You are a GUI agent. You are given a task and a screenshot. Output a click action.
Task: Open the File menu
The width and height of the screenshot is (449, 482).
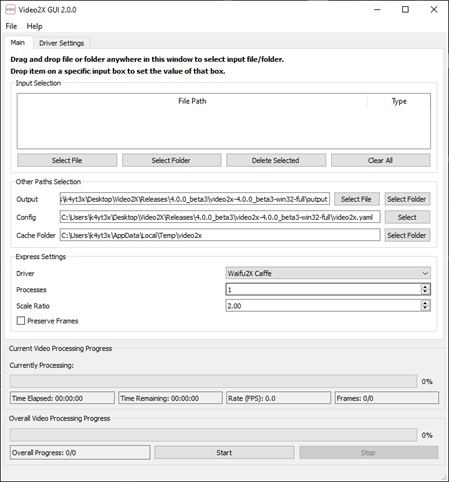coord(11,26)
